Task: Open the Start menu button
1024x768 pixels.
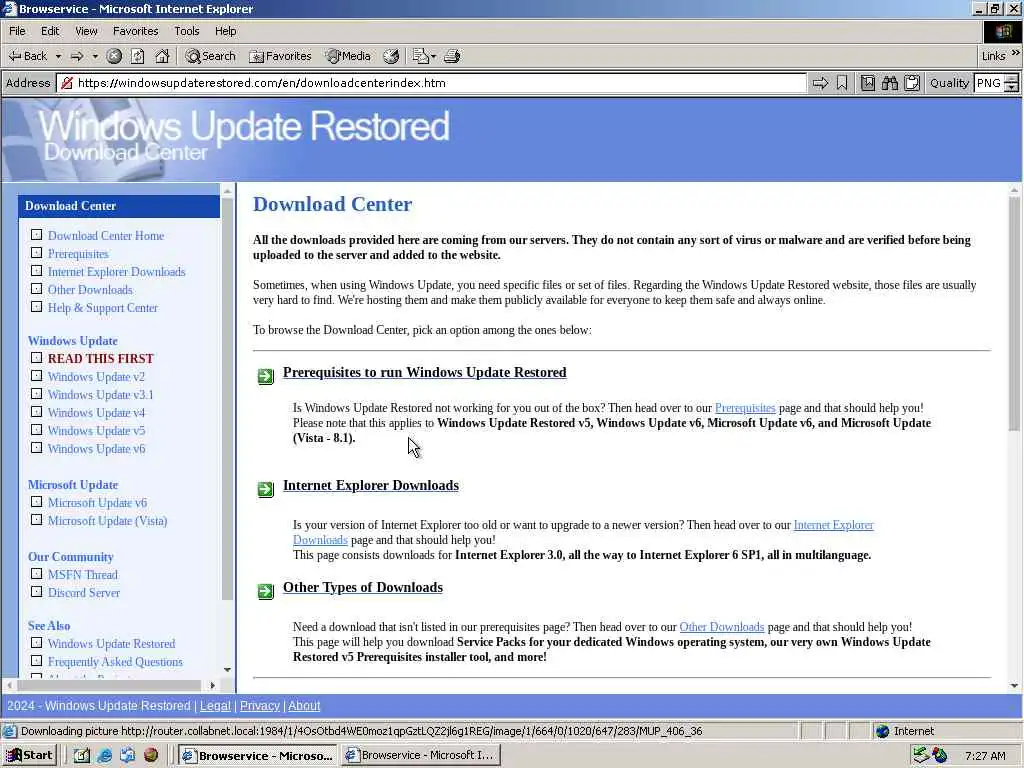Action: coord(29,756)
